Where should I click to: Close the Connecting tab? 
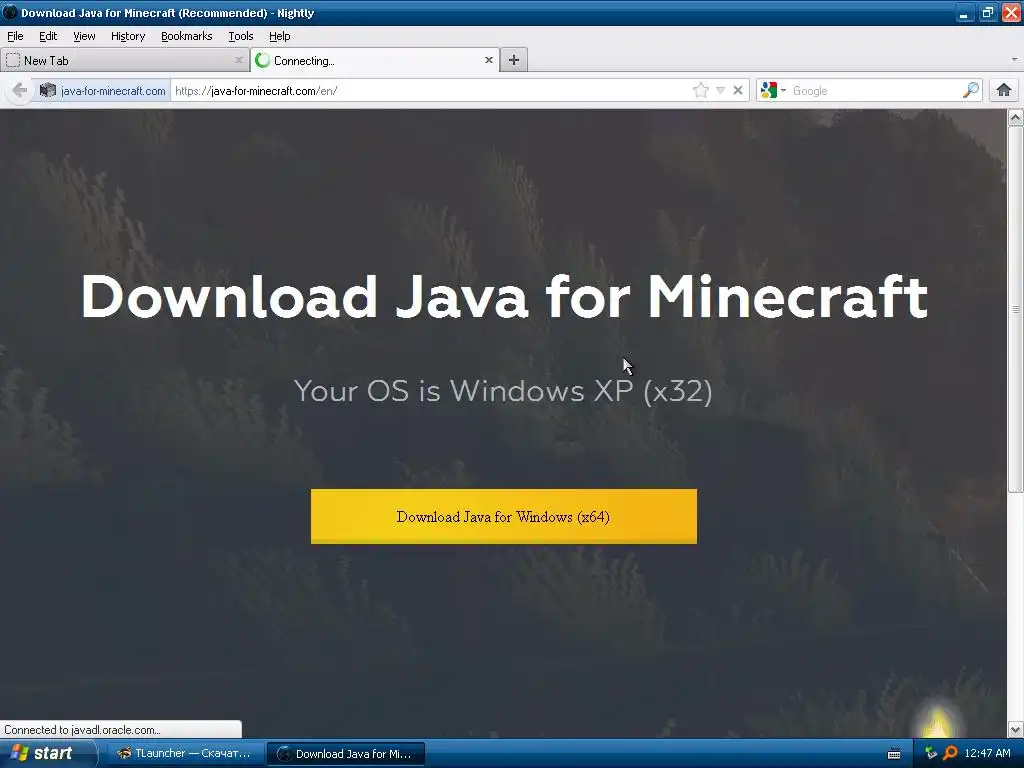pos(488,60)
